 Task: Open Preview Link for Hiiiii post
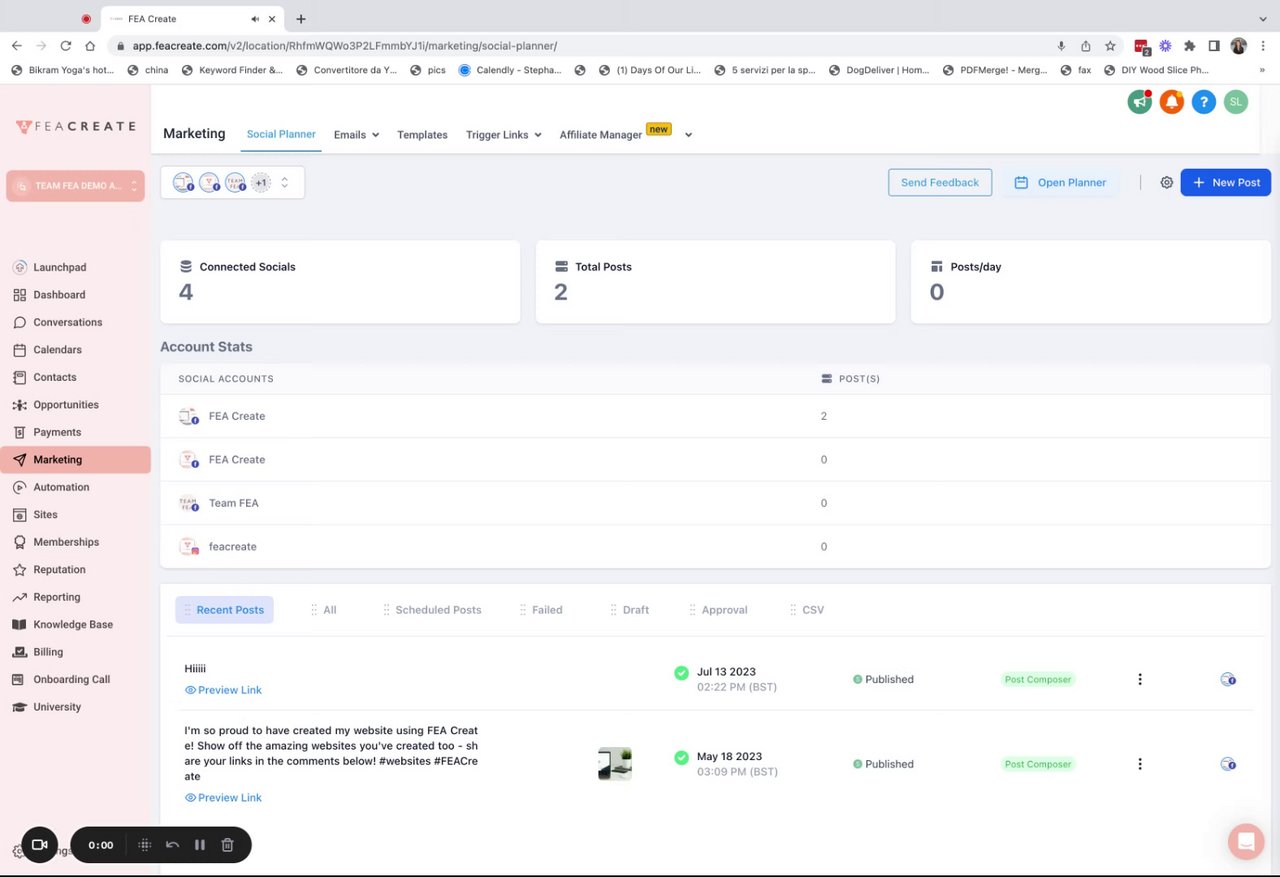point(223,690)
